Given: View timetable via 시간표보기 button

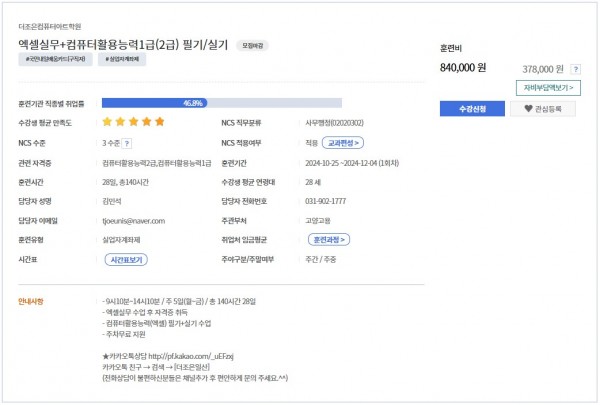Looking at the screenshot, I should point(126,260).
